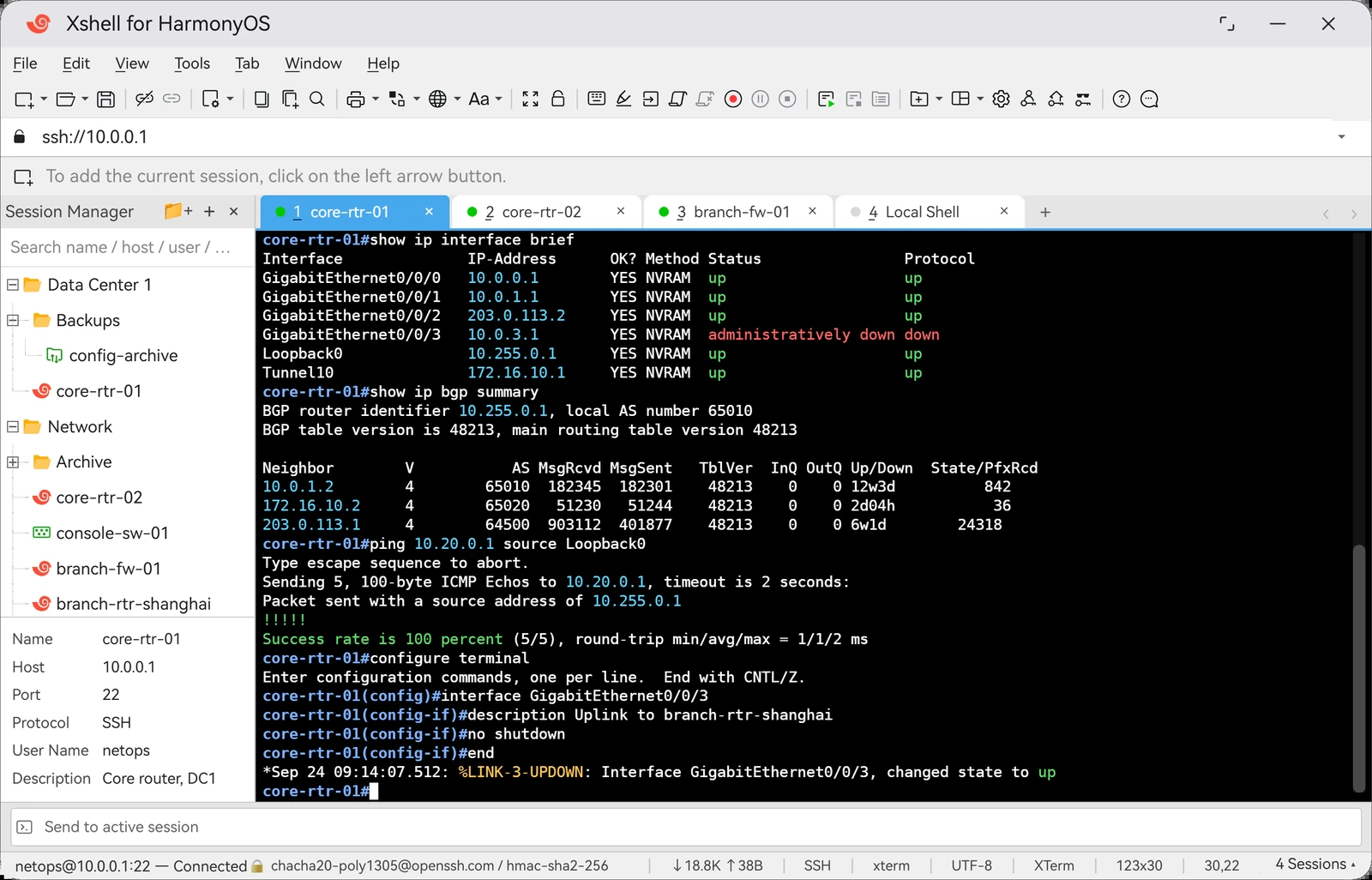Click the Copy icon in toolbar
The width and height of the screenshot is (1372, 880).
(x=262, y=99)
